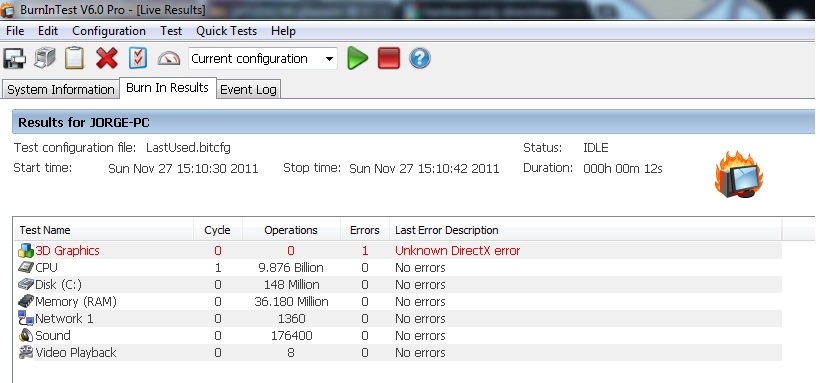Stop tests with the red stop button
The width and height of the screenshot is (820, 383).
coord(389,58)
